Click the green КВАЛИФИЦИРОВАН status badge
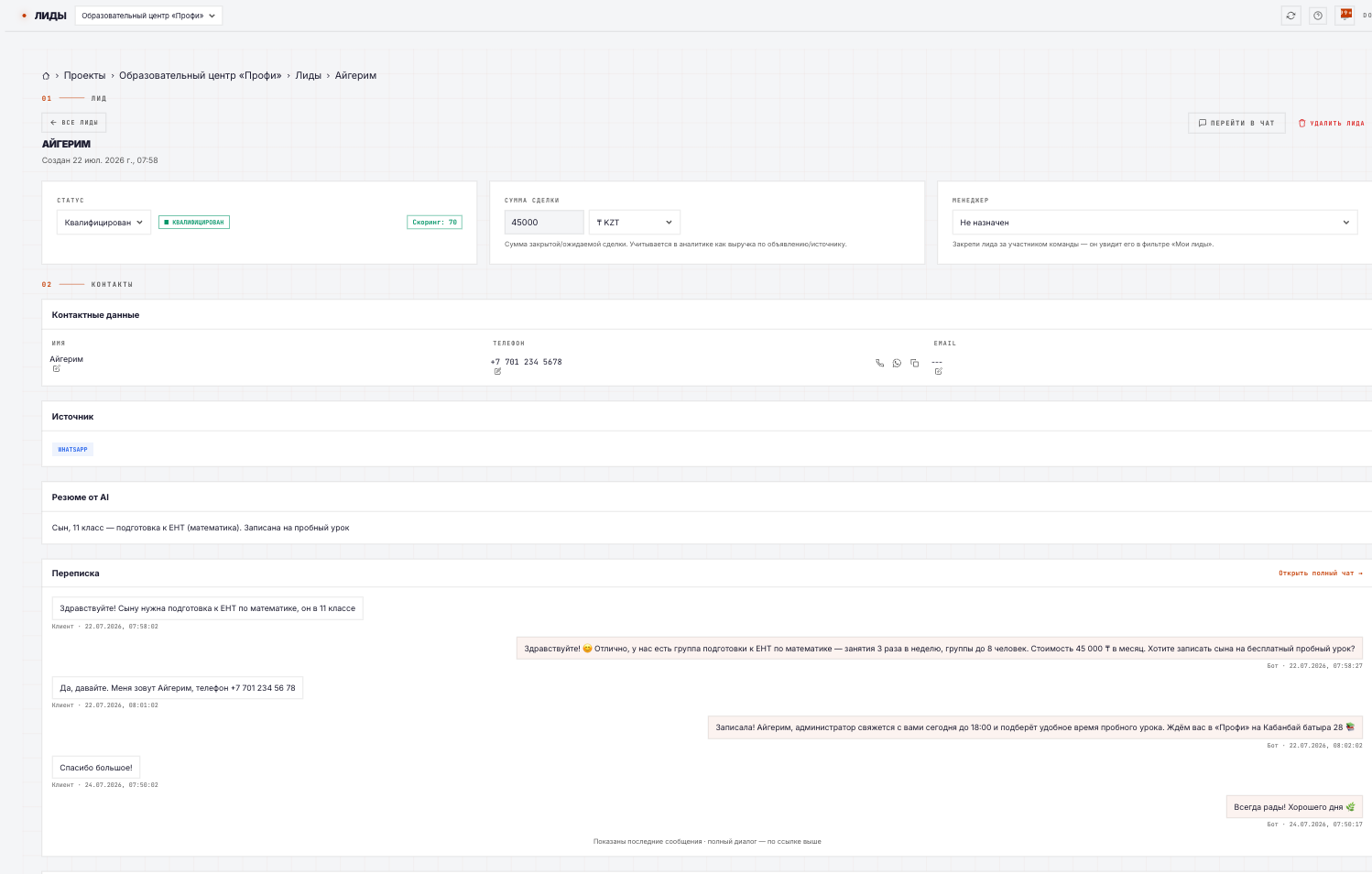The width and height of the screenshot is (1372, 874). [x=194, y=223]
